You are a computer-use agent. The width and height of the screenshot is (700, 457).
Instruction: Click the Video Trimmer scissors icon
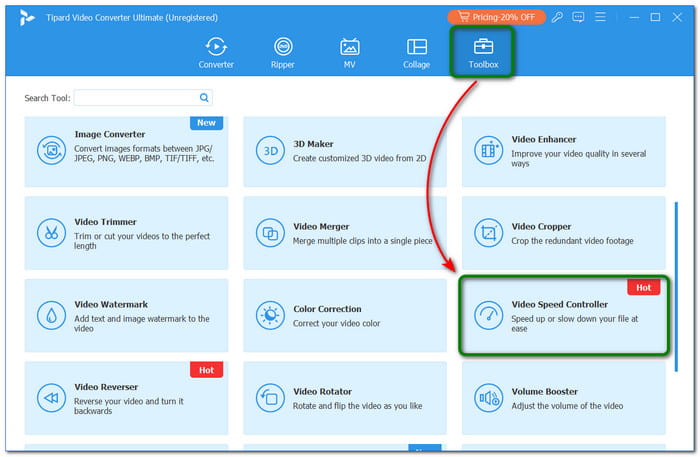[x=51, y=233]
